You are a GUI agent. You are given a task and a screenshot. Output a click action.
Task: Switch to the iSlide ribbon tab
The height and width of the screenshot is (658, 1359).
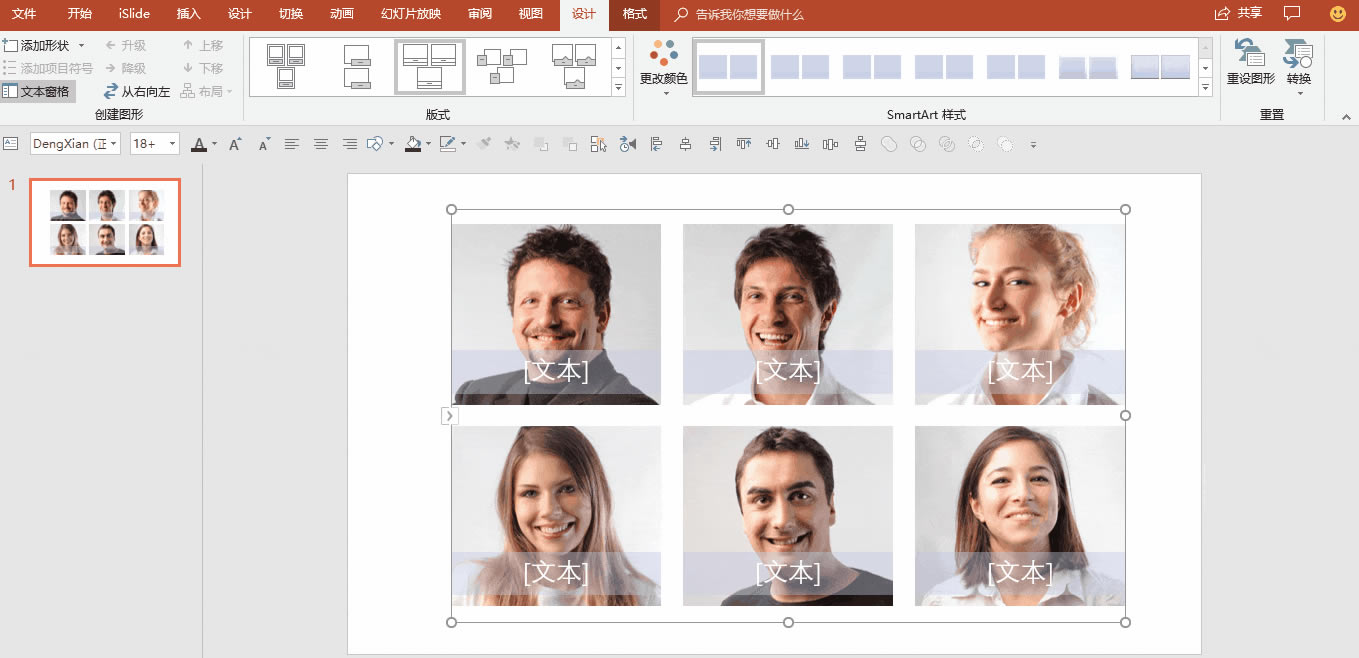coord(133,15)
